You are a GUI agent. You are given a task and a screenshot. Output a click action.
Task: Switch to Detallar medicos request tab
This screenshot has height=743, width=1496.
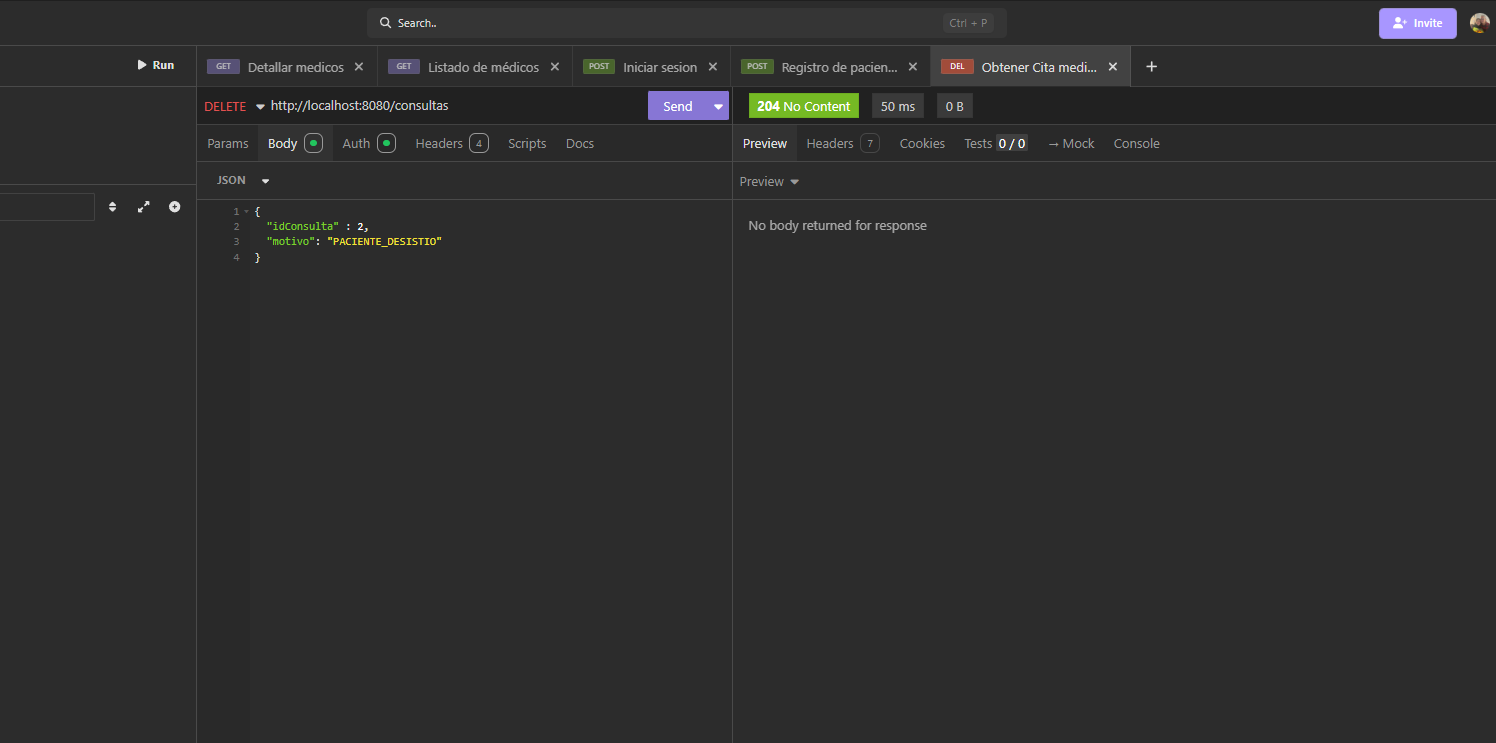point(286,67)
